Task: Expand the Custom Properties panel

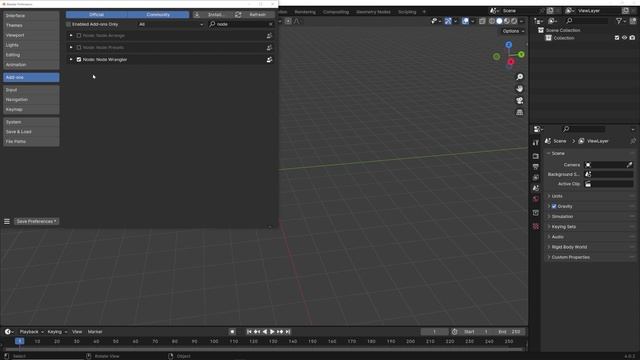Action: pos(570,258)
